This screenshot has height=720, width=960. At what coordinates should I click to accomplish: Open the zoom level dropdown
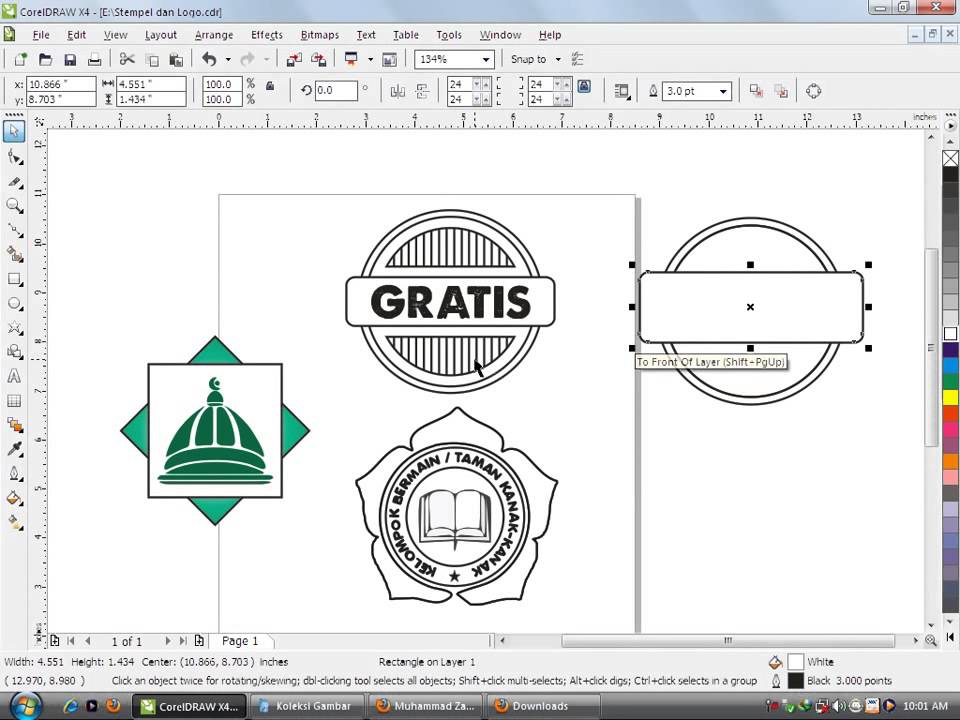(x=485, y=60)
